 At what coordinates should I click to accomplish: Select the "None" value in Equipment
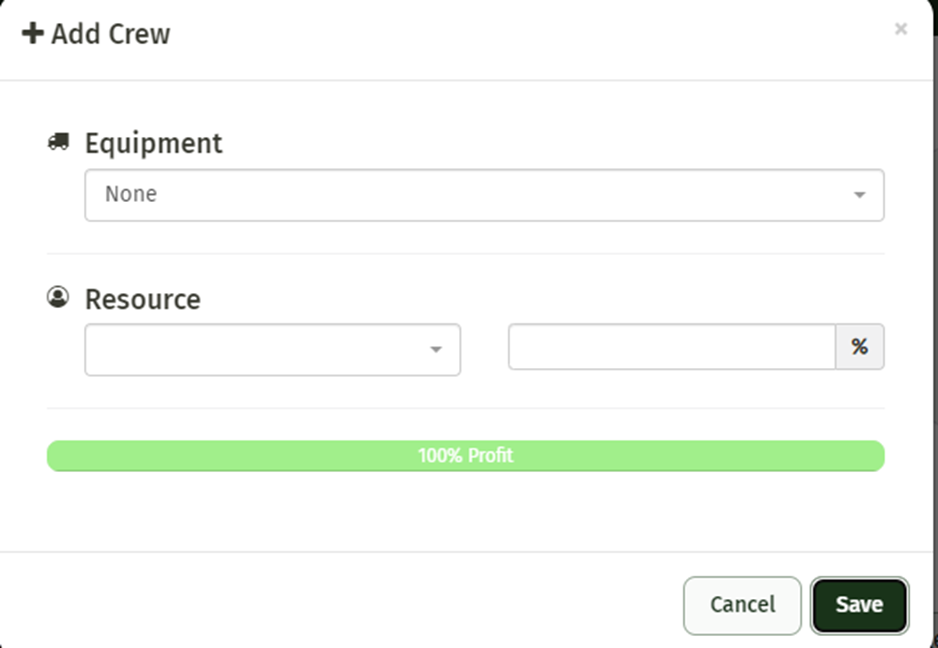point(131,195)
